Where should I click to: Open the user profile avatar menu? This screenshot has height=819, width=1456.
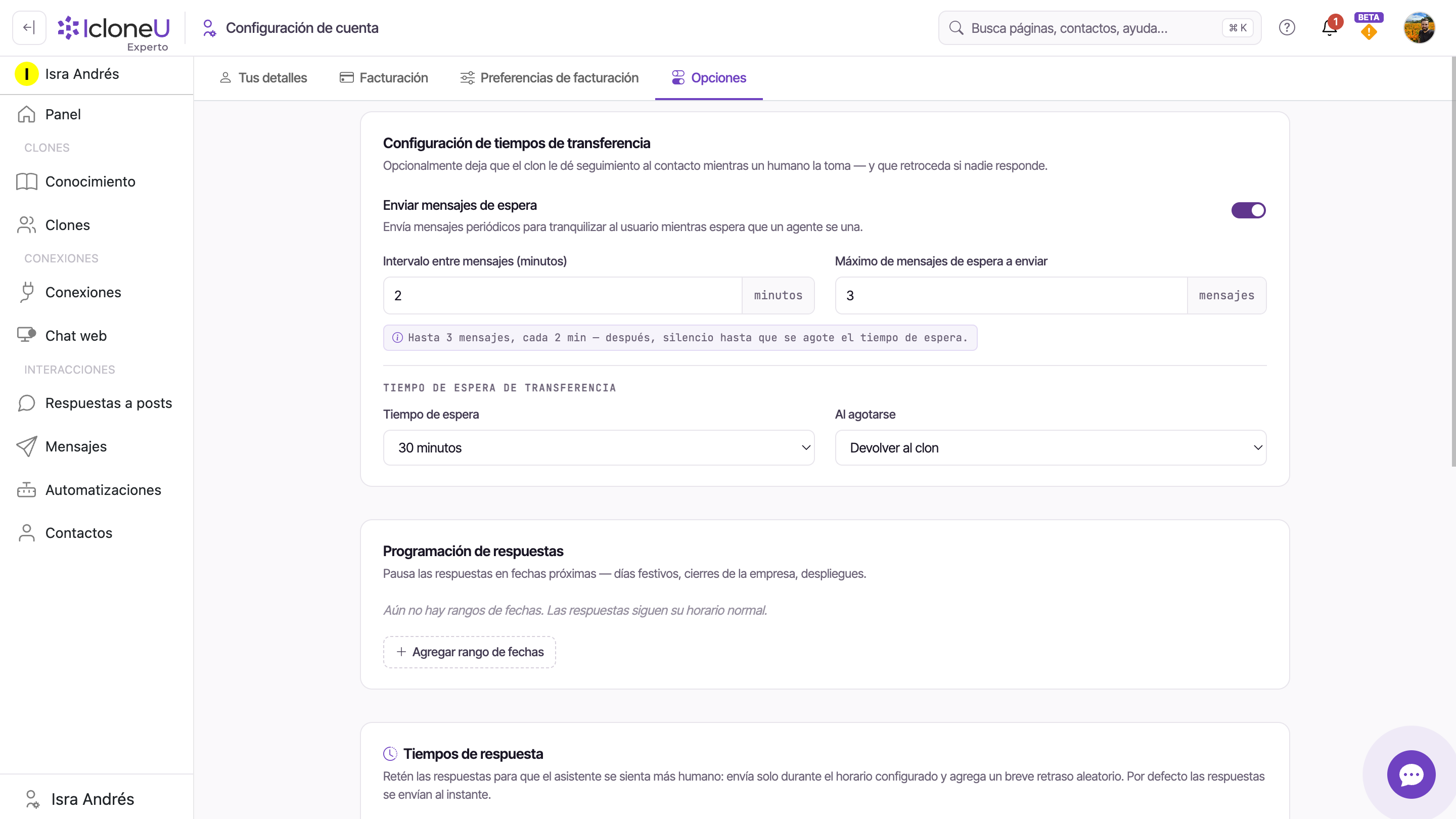pyautogui.click(x=1419, y=28)
